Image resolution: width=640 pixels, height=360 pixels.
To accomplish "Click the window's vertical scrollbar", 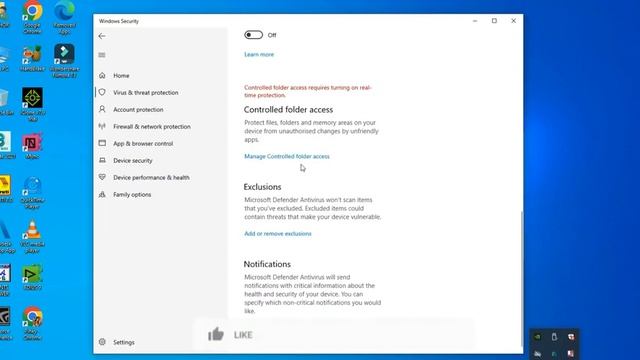I will (x=521, y=278).
